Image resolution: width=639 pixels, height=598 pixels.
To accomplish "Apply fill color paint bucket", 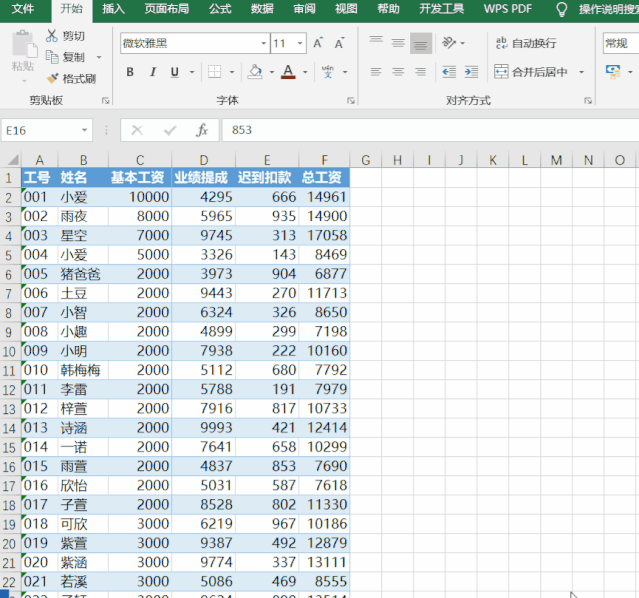I will coord(255,72).
